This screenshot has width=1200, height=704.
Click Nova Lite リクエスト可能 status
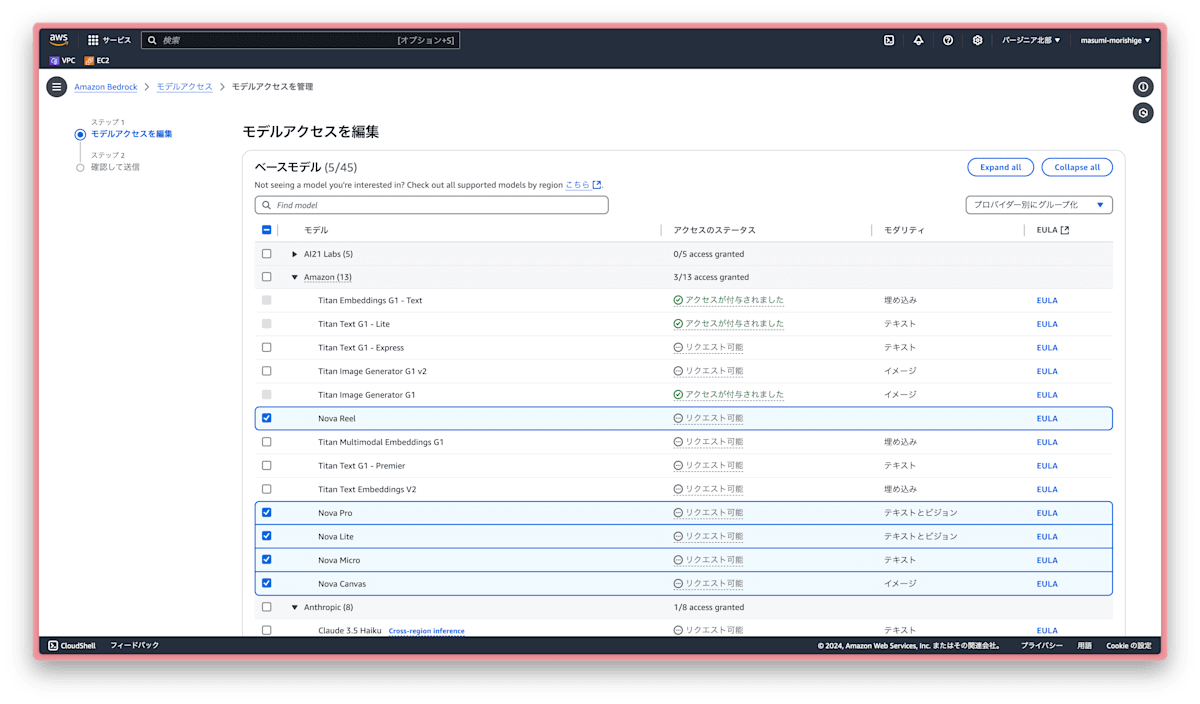point(708,536)
